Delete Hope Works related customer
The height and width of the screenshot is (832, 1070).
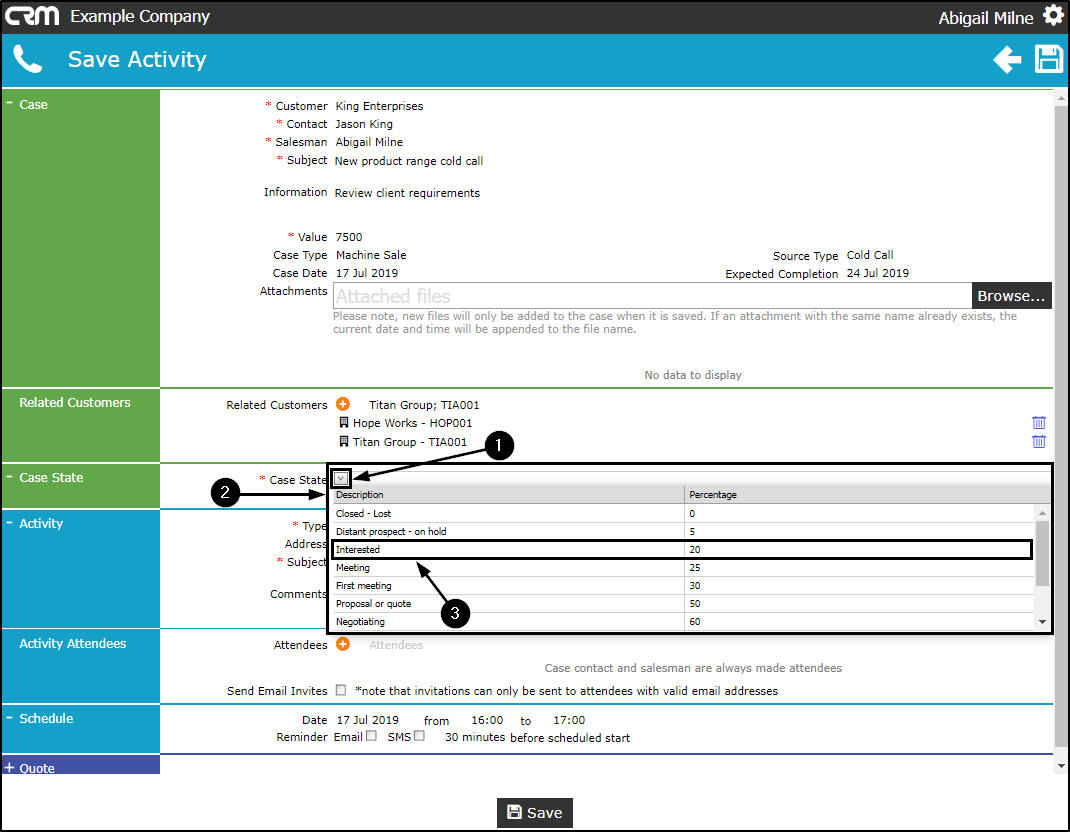[x=1039, y=422]
